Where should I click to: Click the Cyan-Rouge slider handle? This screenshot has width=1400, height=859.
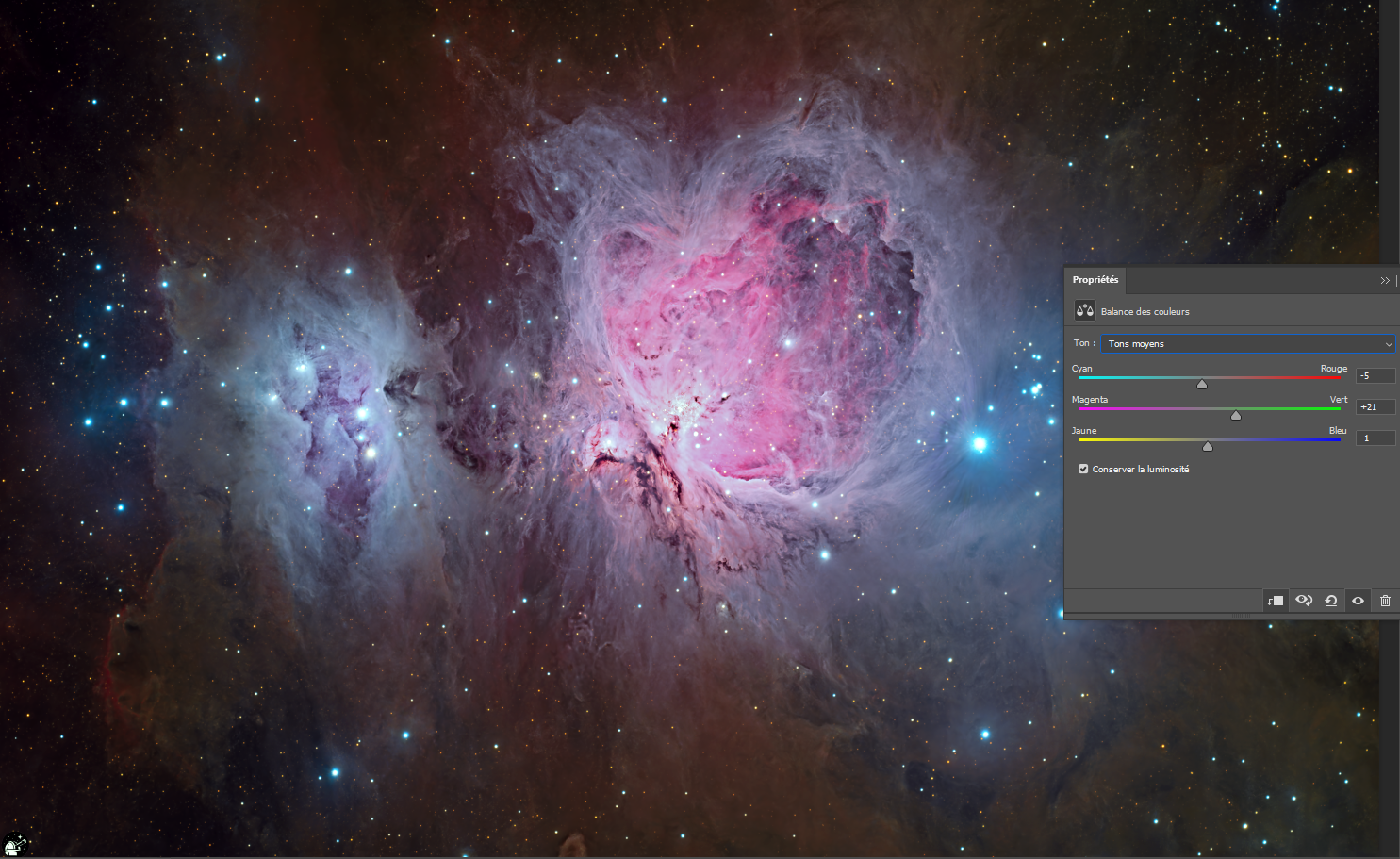1202,385
